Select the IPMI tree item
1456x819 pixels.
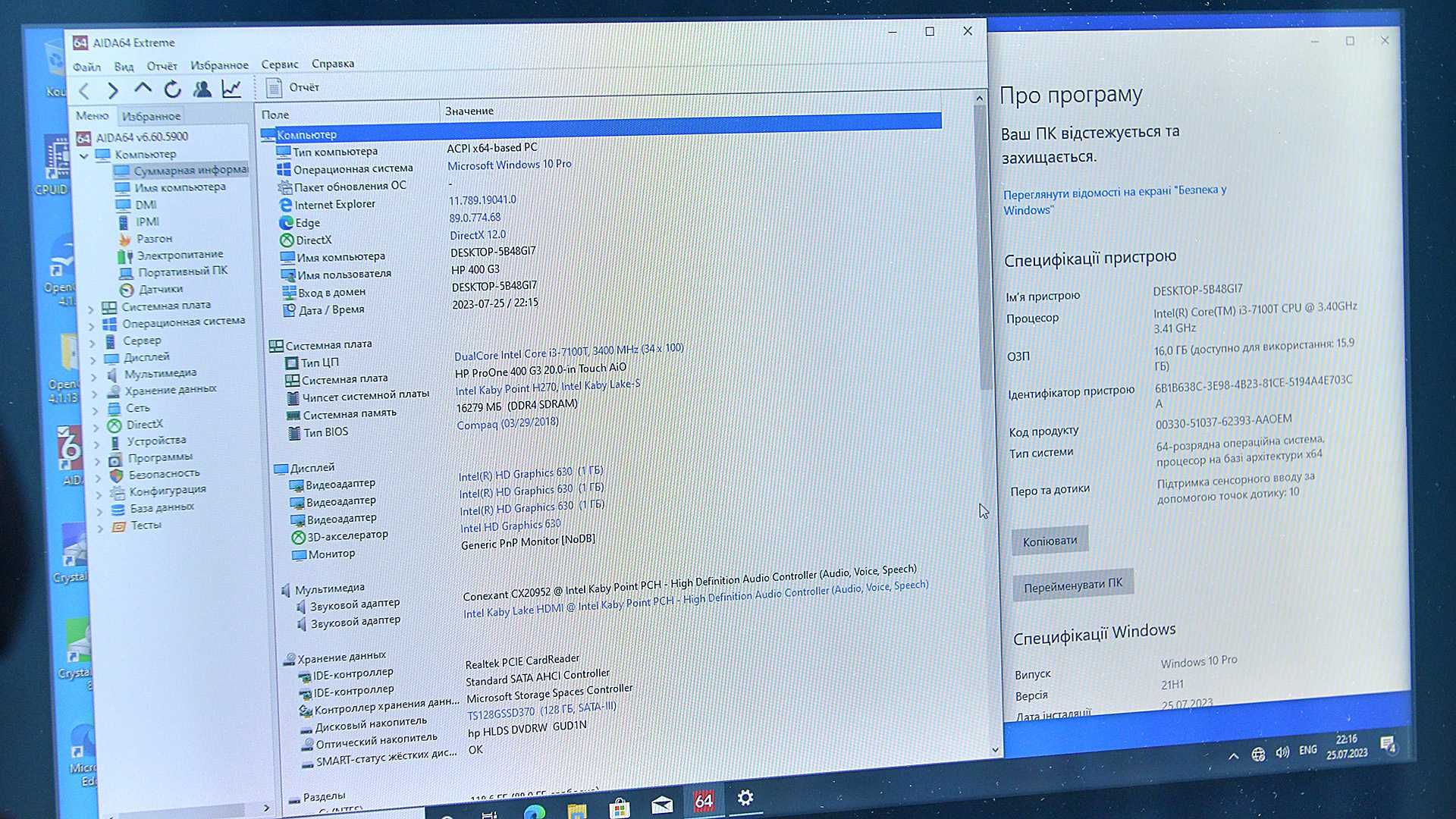[x=139, y=221]
